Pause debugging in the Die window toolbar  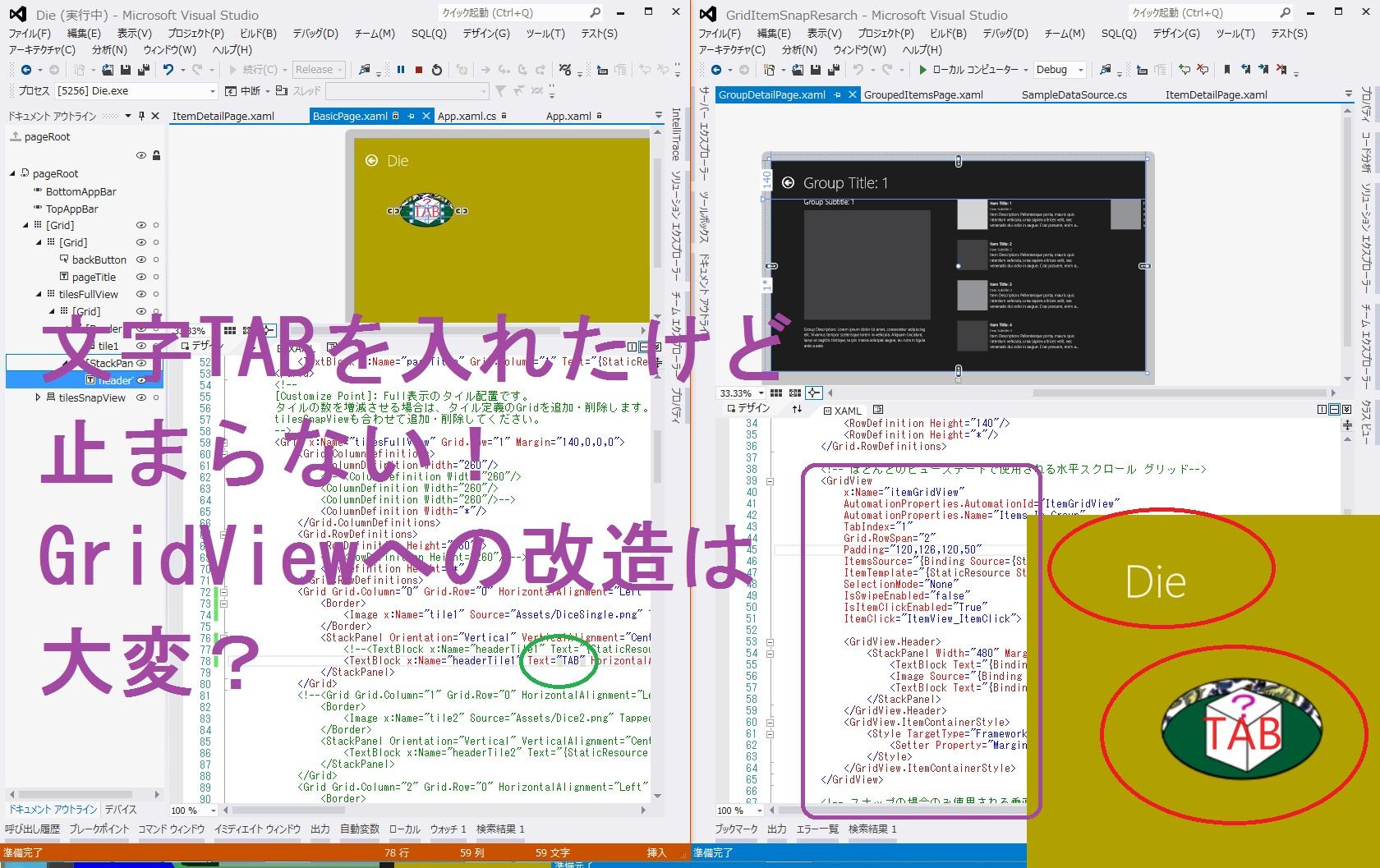coord(401,70)
